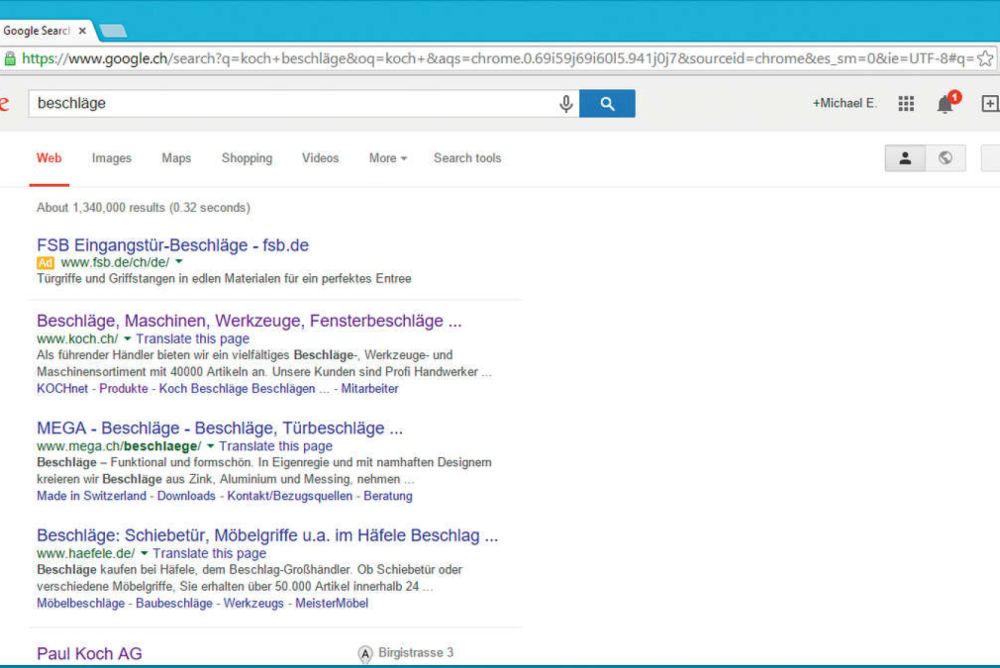Click the www.haefele.de/ green URL

click(x=85, y=553)
